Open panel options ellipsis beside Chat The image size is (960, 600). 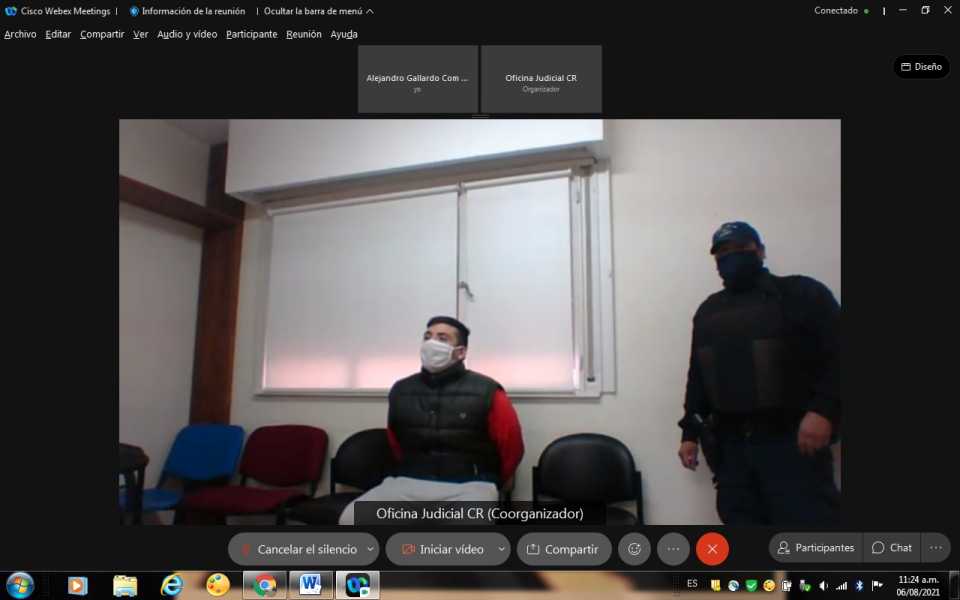pos(935,548)
